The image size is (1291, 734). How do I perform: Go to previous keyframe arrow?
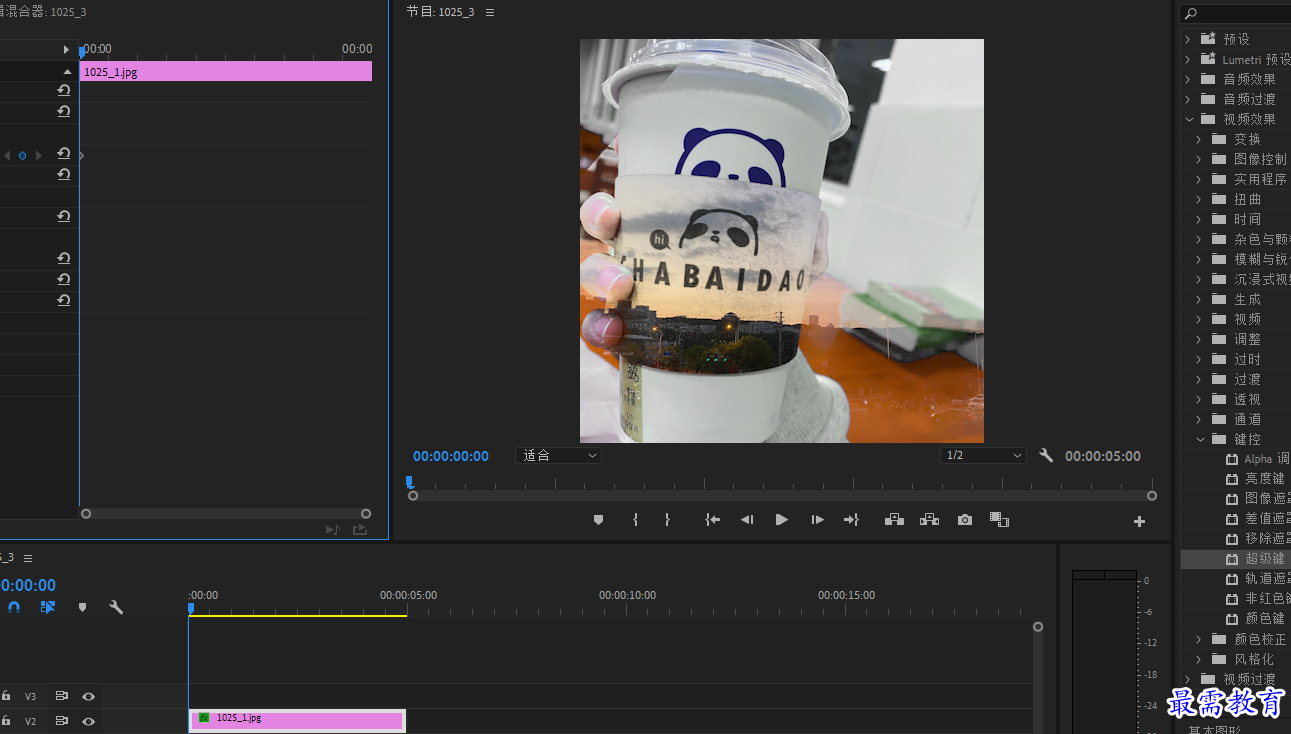[x=7, y=155]
